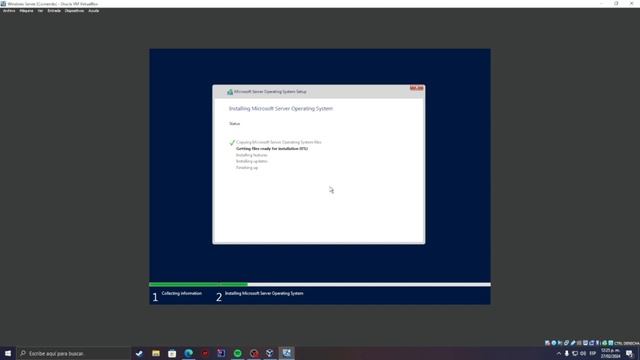
Task: Click the recording status icon
Action: (591, 343)
